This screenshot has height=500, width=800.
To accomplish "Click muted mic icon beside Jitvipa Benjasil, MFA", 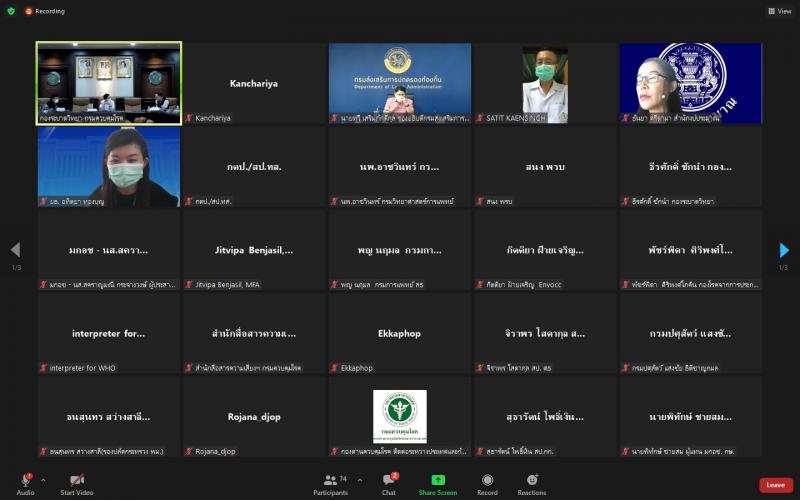I will click(x=189, y=285).
